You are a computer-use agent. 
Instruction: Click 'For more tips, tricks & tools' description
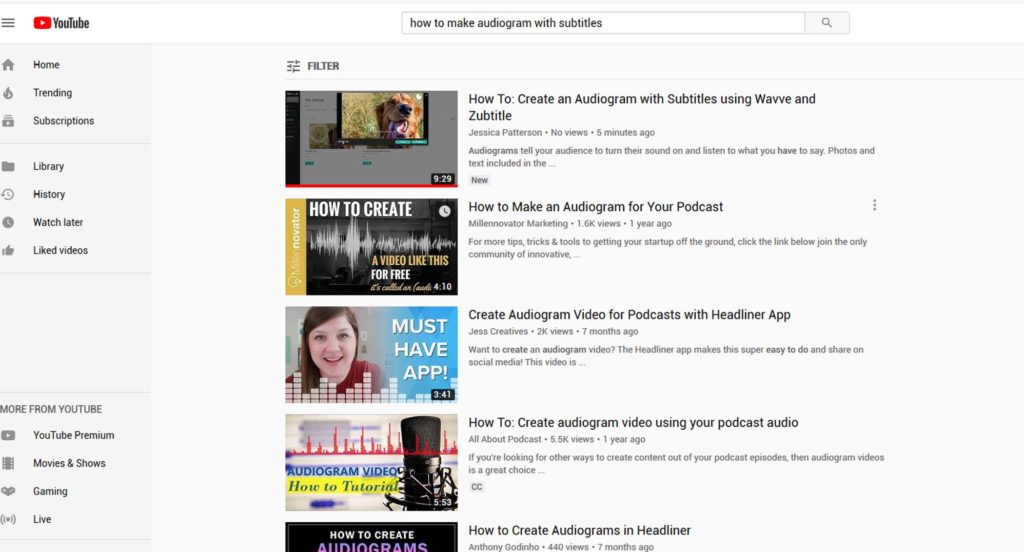point(667,248)
